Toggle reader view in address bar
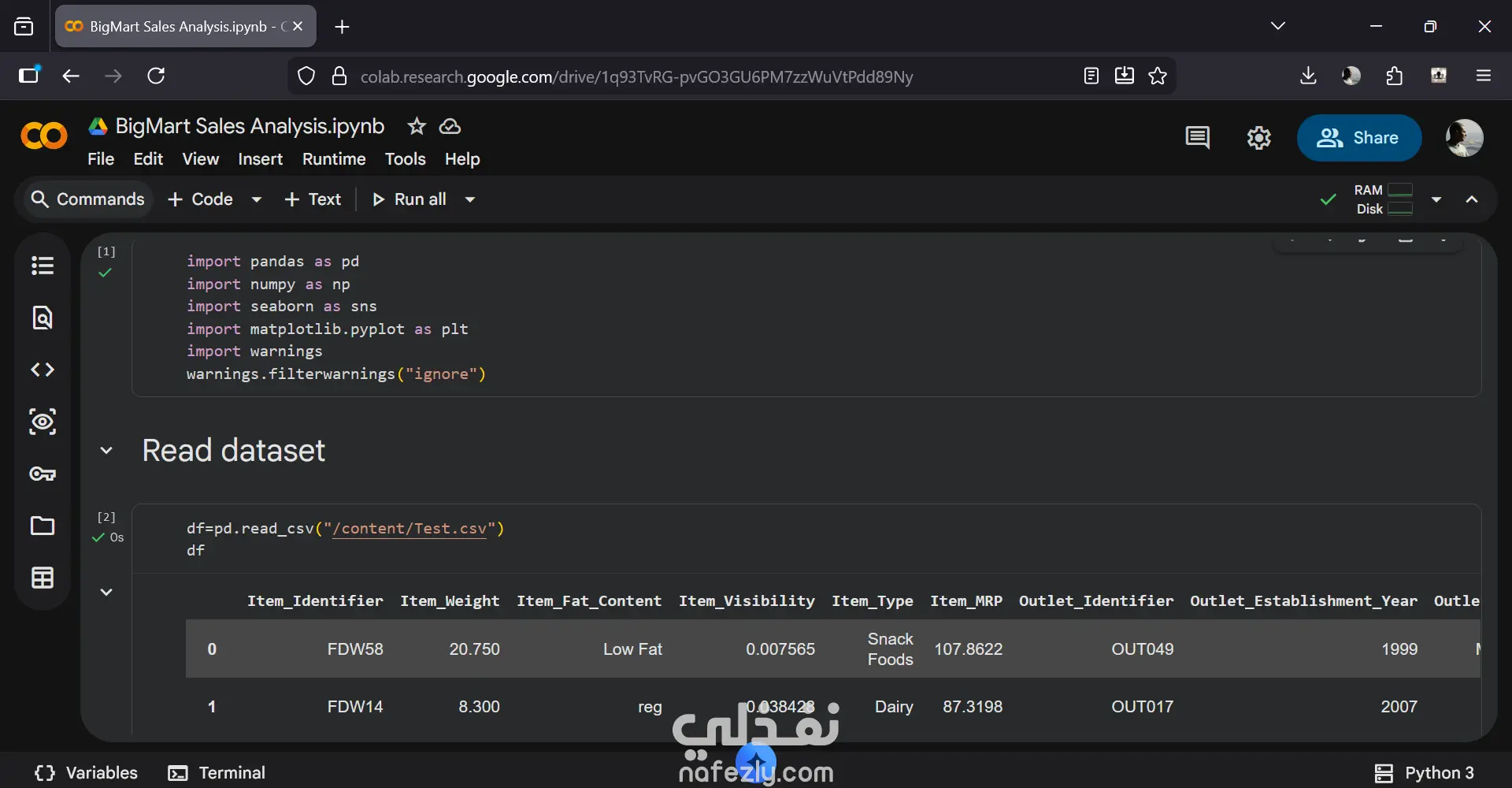 coord(1091,76)
